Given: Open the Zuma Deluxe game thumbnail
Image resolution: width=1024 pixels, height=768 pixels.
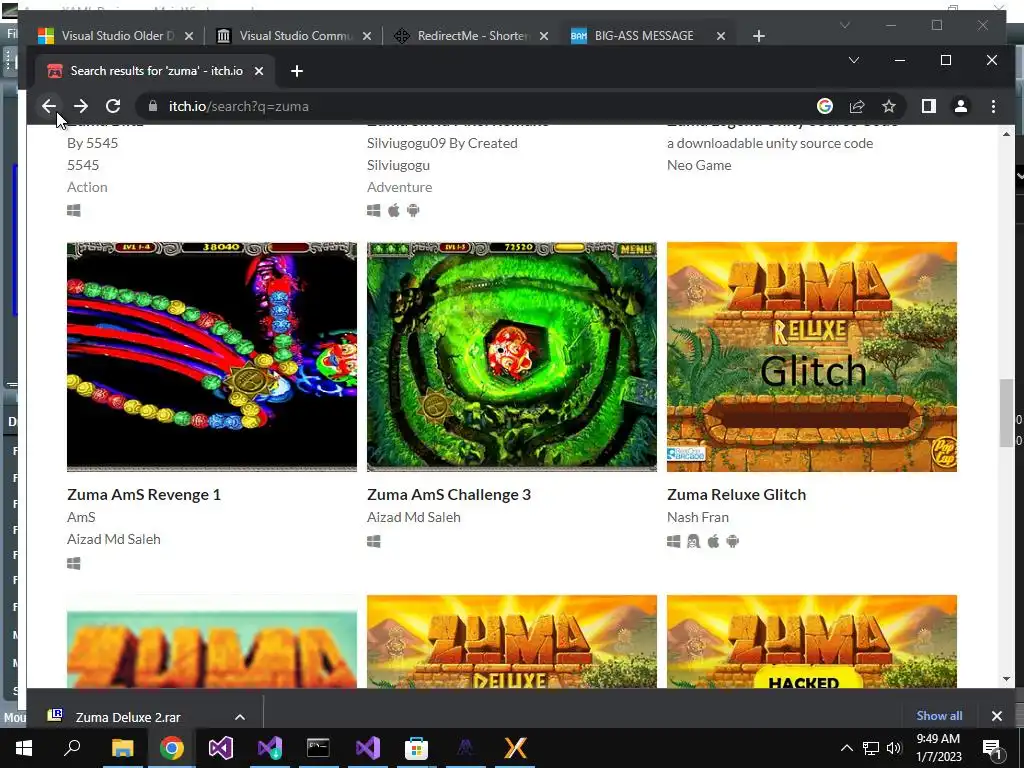Looking at the screenshot, I should 511,641.
